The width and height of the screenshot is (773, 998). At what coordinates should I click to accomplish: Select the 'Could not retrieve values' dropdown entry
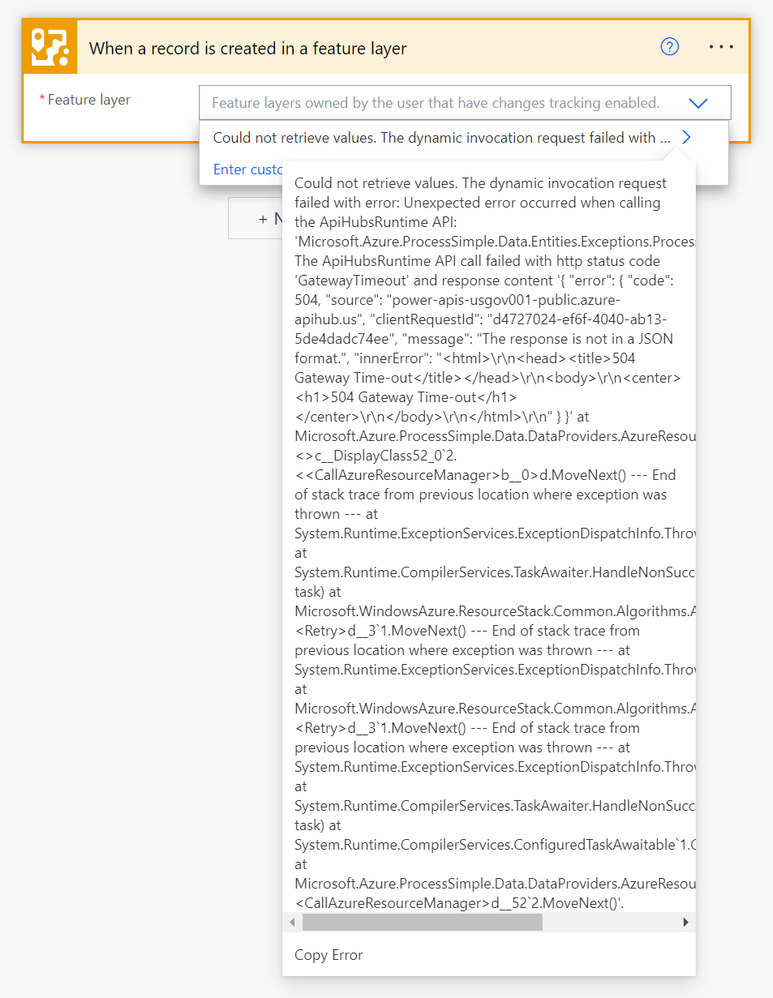[440, 138]
